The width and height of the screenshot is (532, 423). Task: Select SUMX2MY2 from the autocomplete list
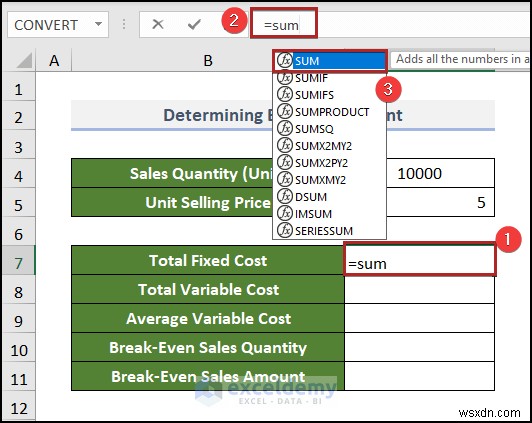pos(329,146)
